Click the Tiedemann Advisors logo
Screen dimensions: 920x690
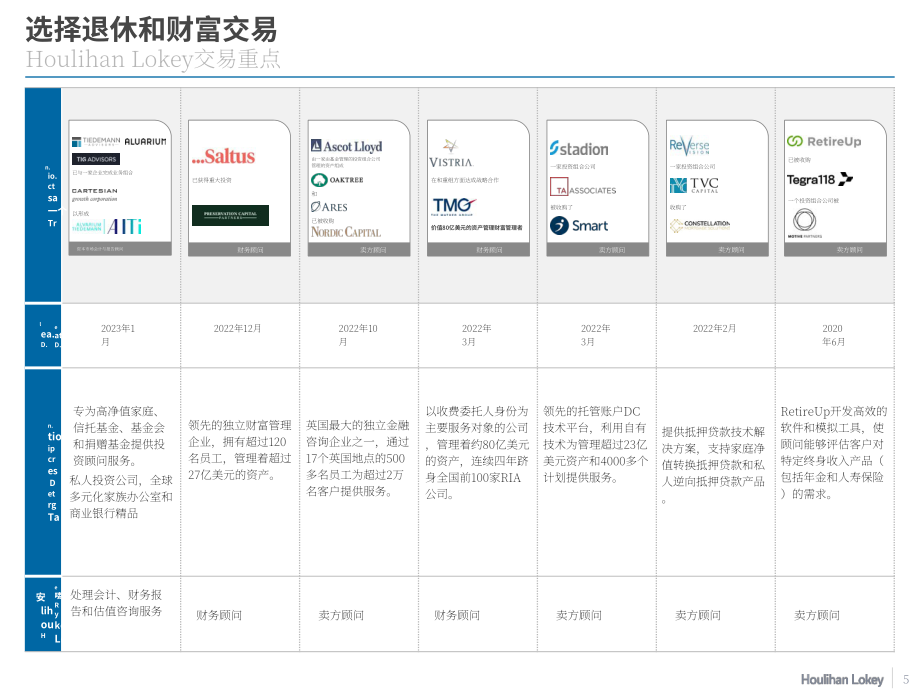(96, 141)
